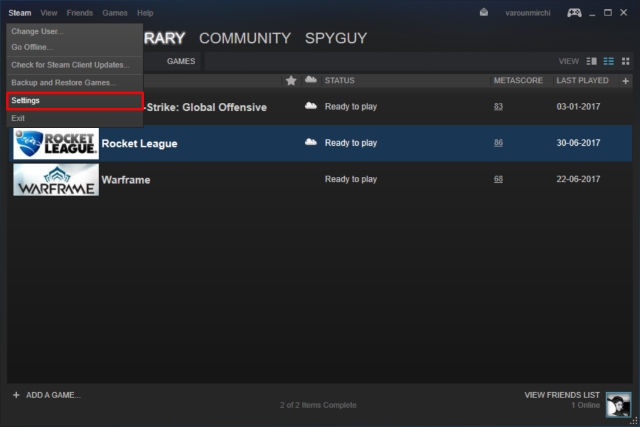Select Go Offline in the dropdown menu
Viewport: 640px width, 427px height.
75,47
